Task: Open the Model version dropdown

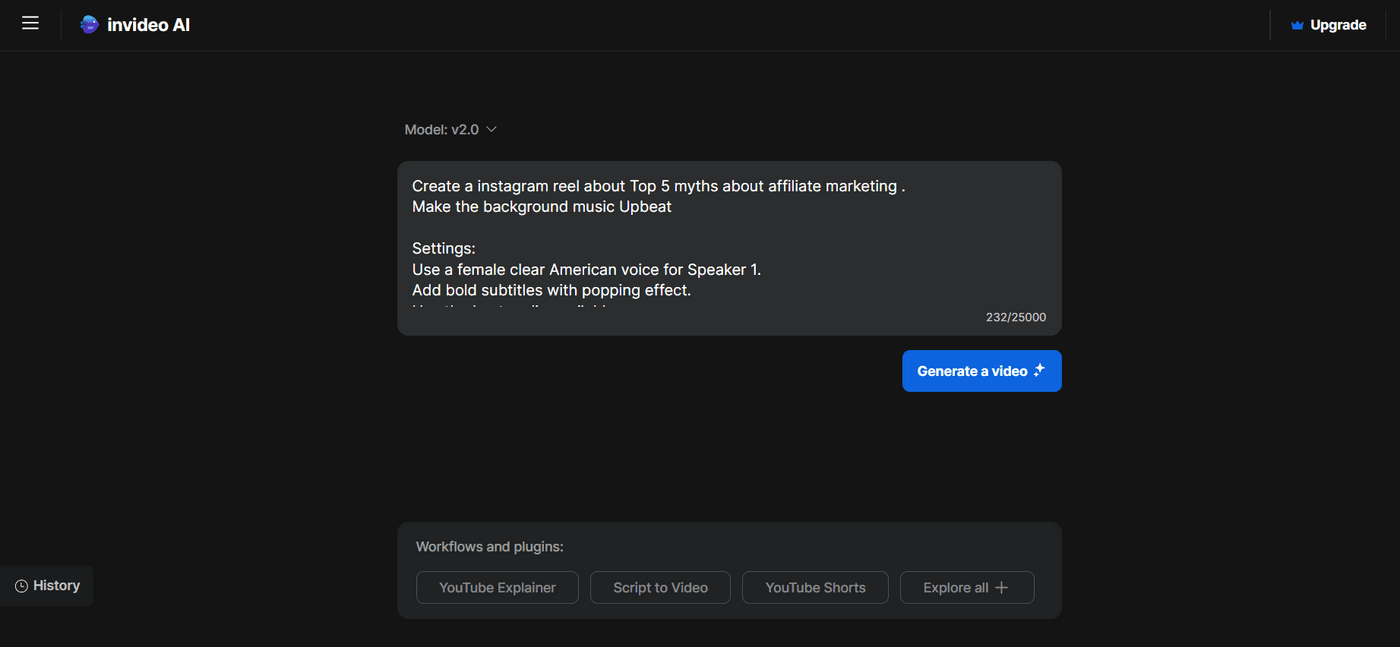Action: click(450, 129)
